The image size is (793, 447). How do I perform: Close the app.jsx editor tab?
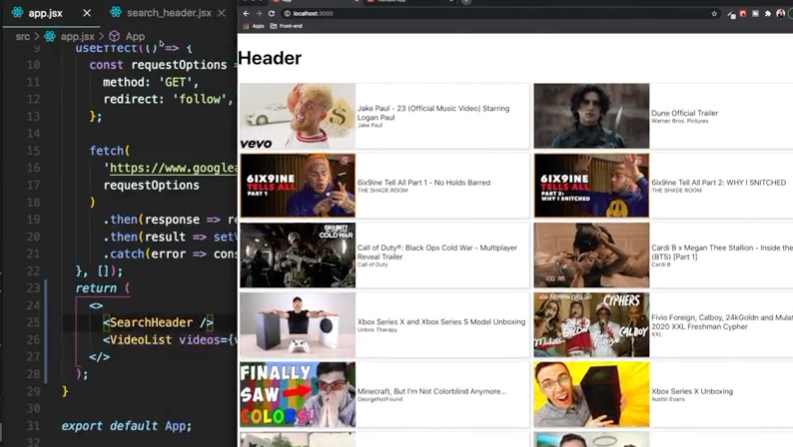point(87,13)
